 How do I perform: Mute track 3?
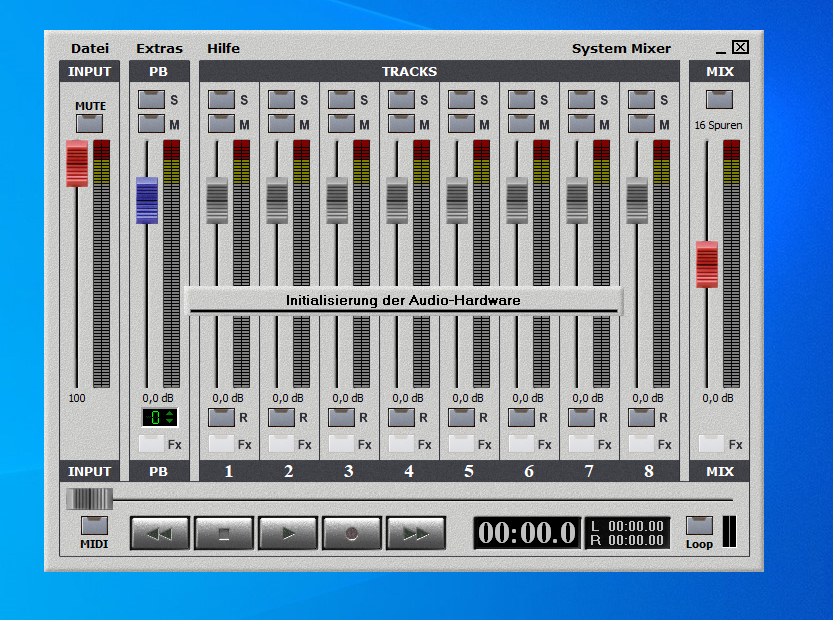point(340,123)
